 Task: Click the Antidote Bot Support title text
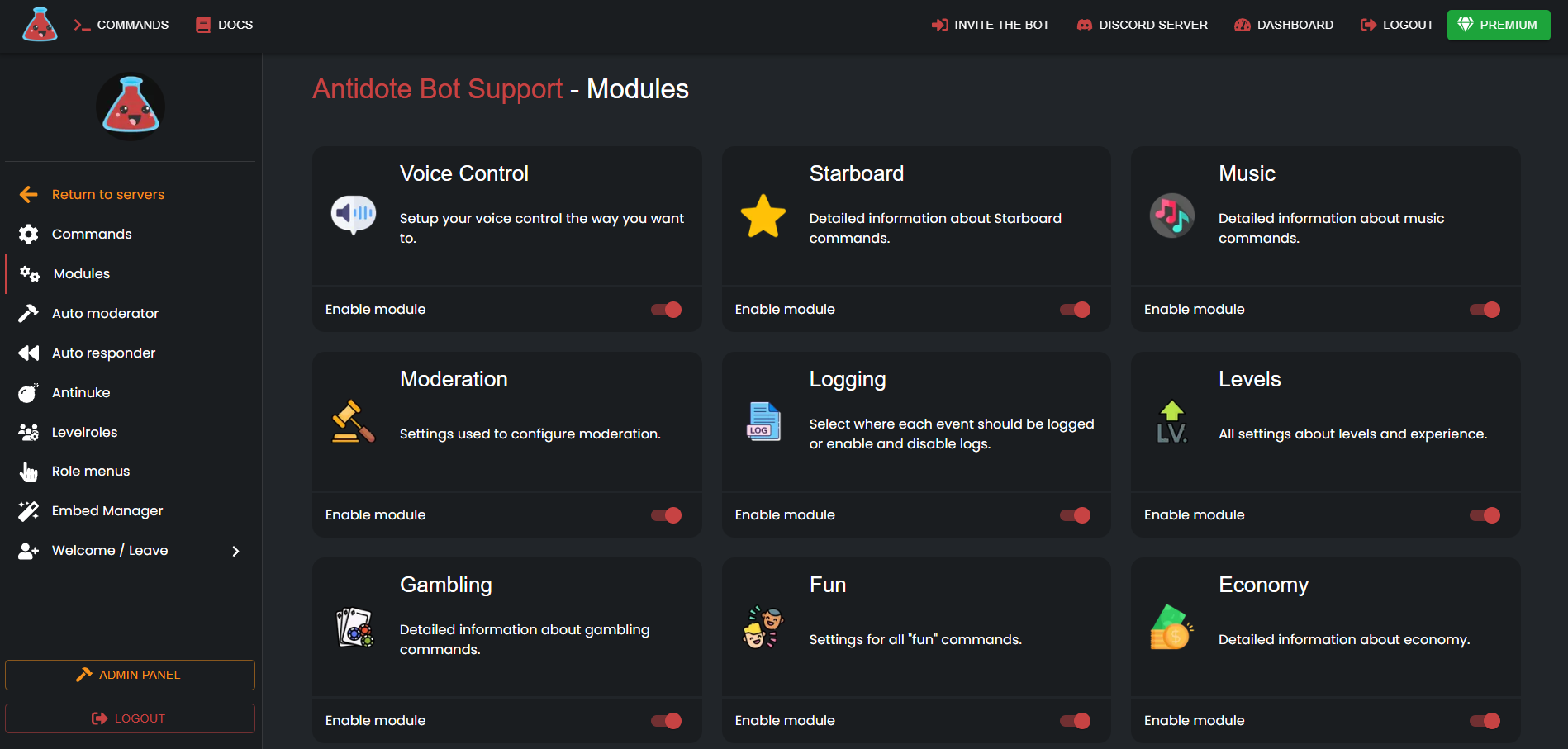coord(437,89)
